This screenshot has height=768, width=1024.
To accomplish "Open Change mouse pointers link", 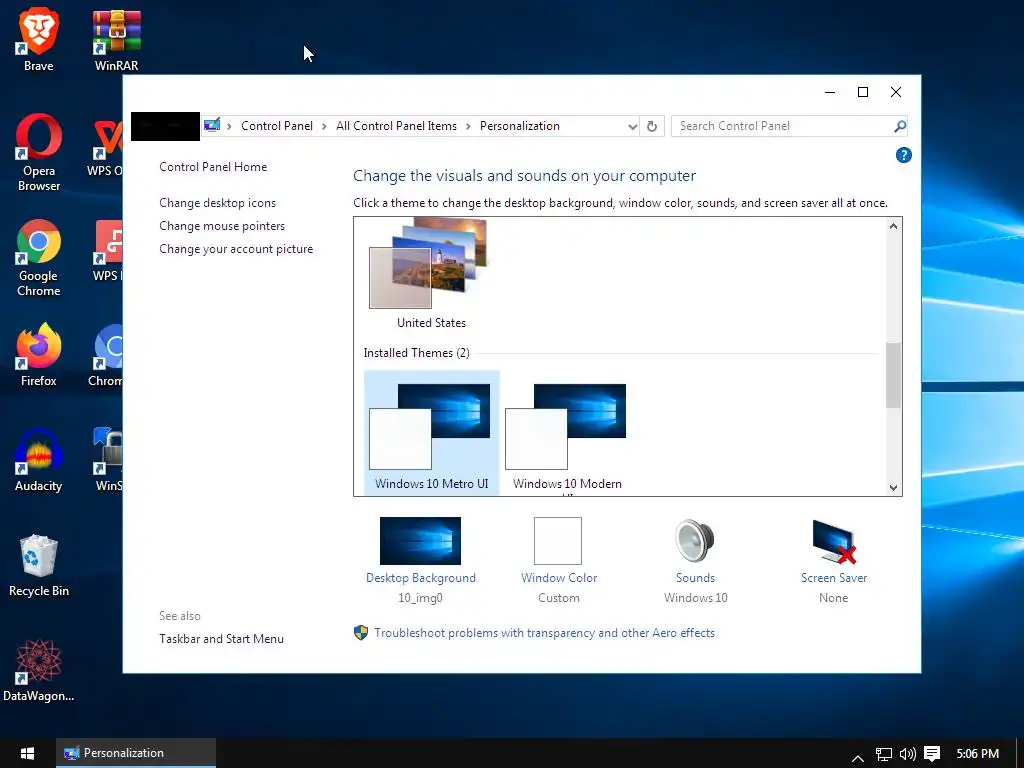I will coord(222,225).
